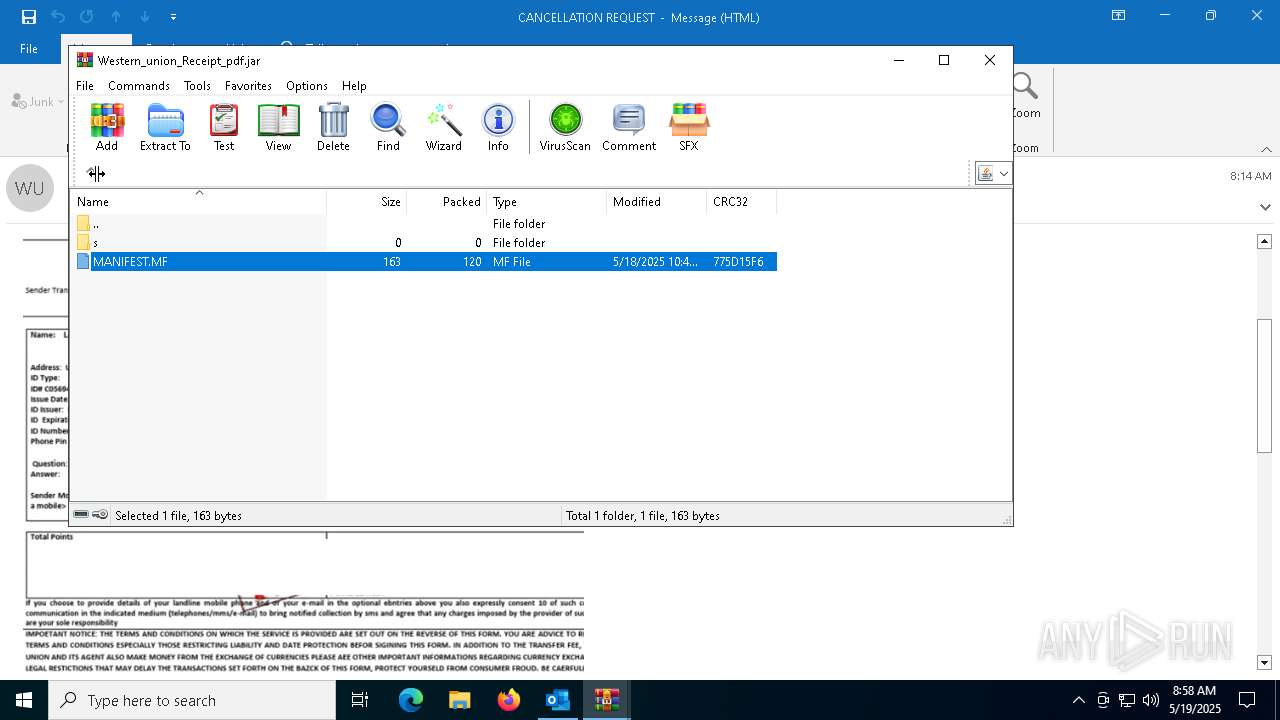Click previous item up arrow in Outlook
The height and width of the screenshot is (720, 1280).
[116, 17]
